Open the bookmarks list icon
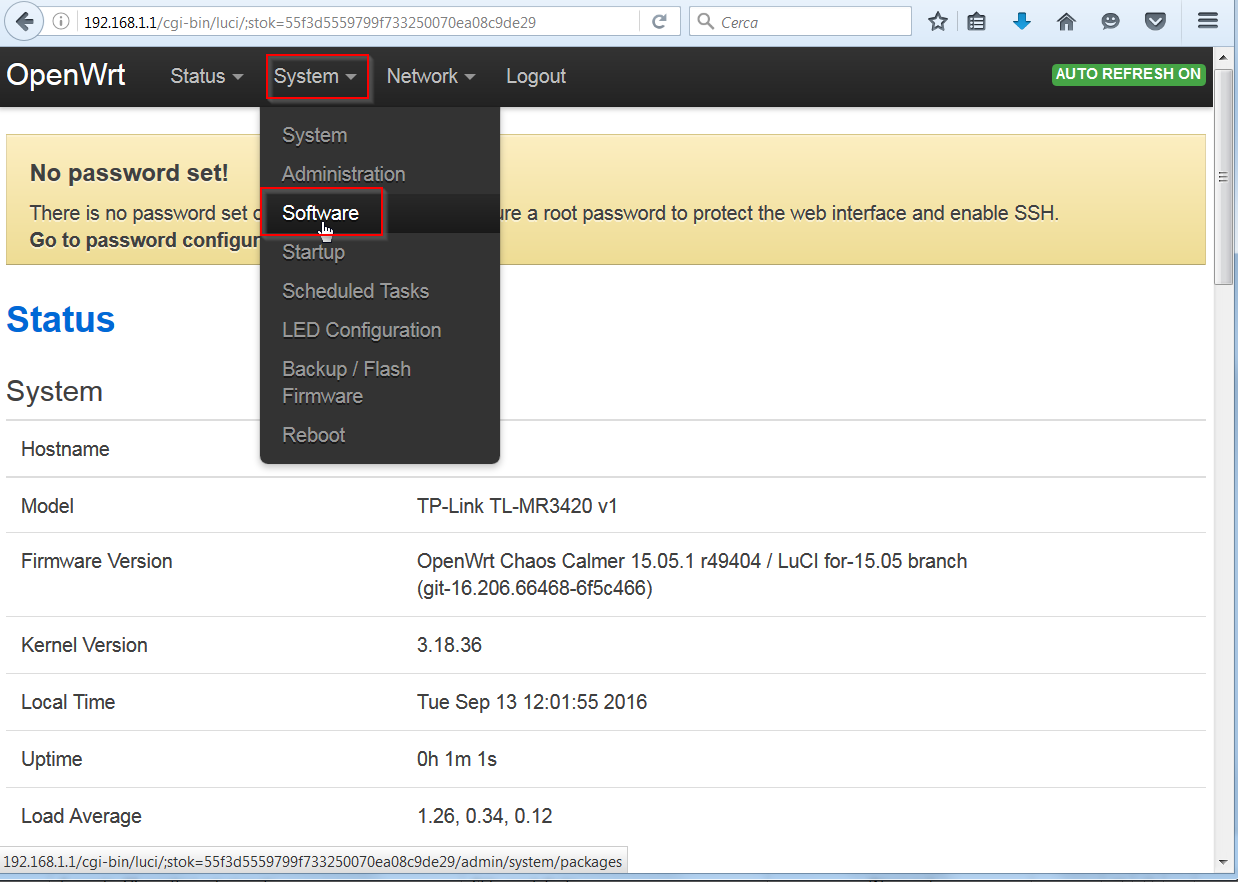Screen dimensions: 1238x882 tap(977, 21)
